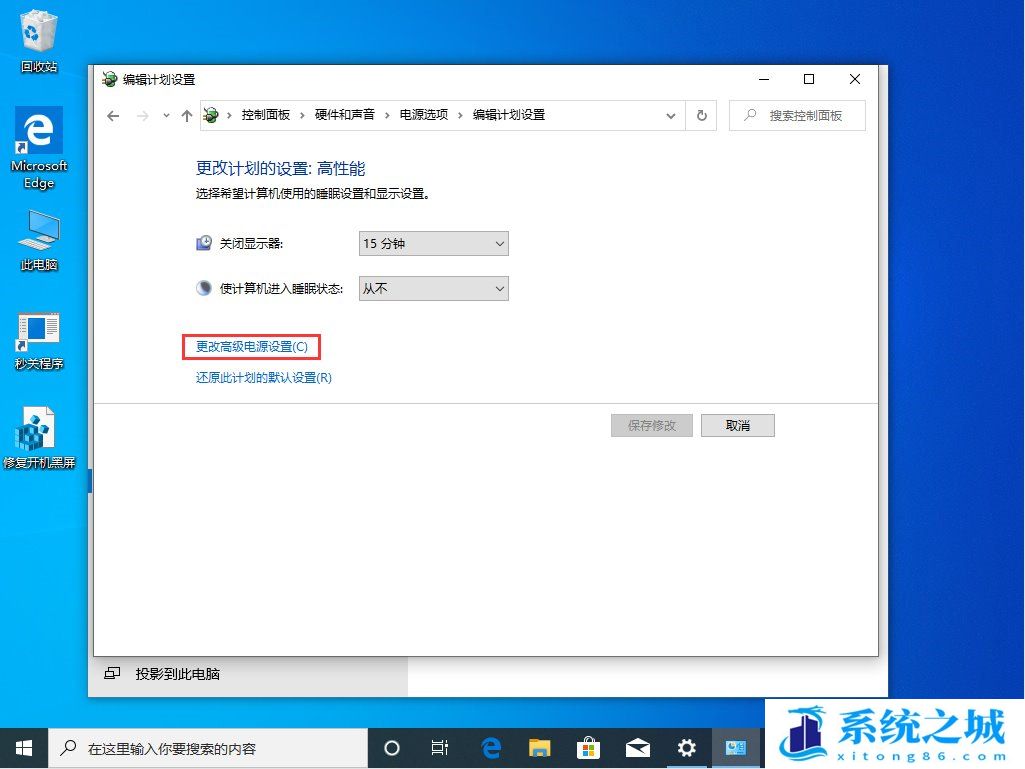Open Windows Settings via the gear icon

686,747
